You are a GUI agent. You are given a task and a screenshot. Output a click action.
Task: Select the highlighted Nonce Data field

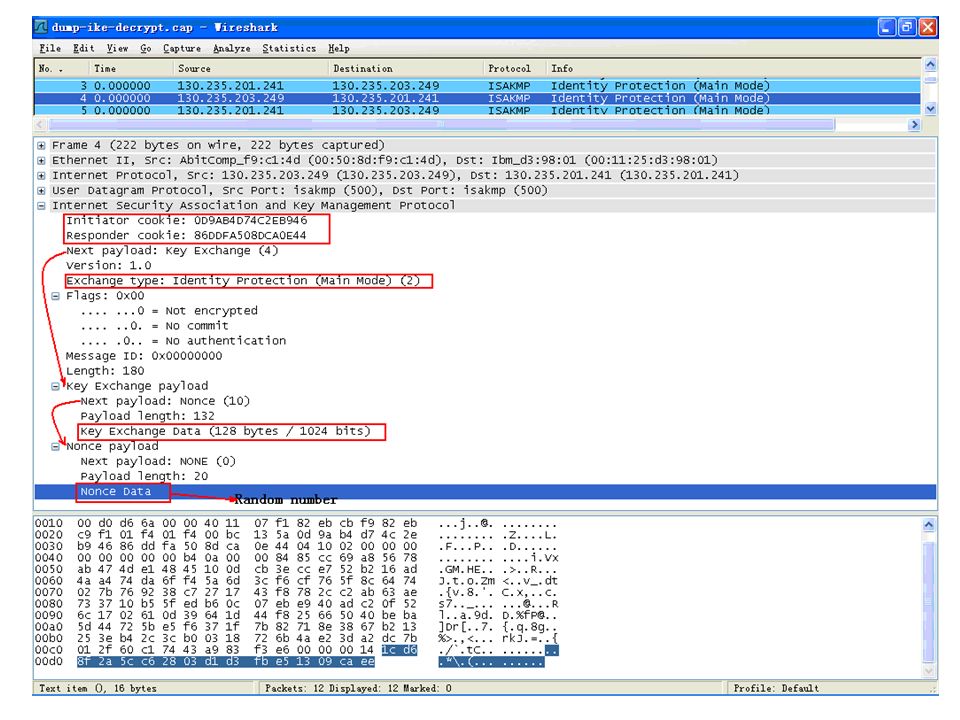click(x=116, y=492)
